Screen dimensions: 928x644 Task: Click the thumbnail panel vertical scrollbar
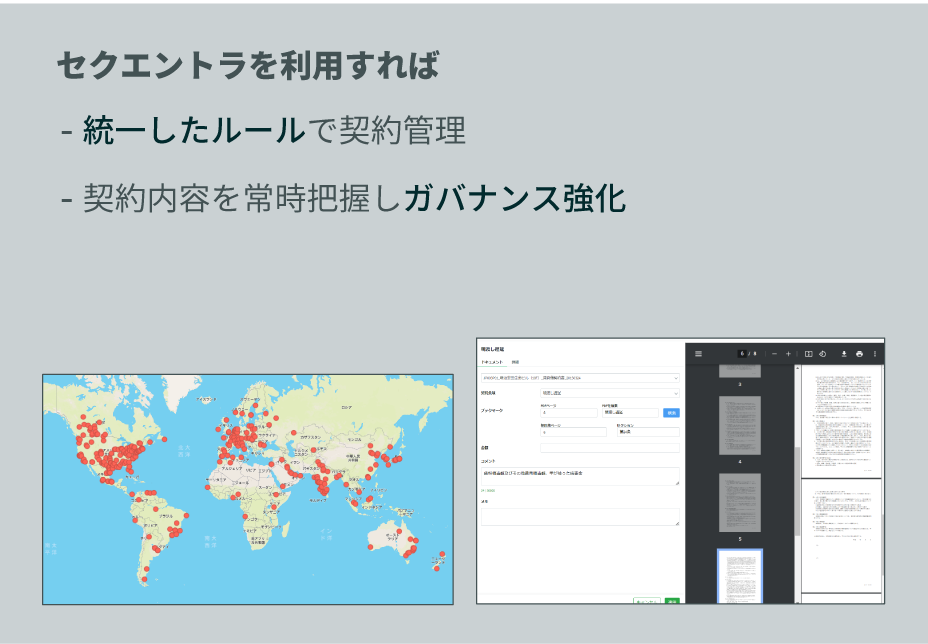(x=797, y=491)
